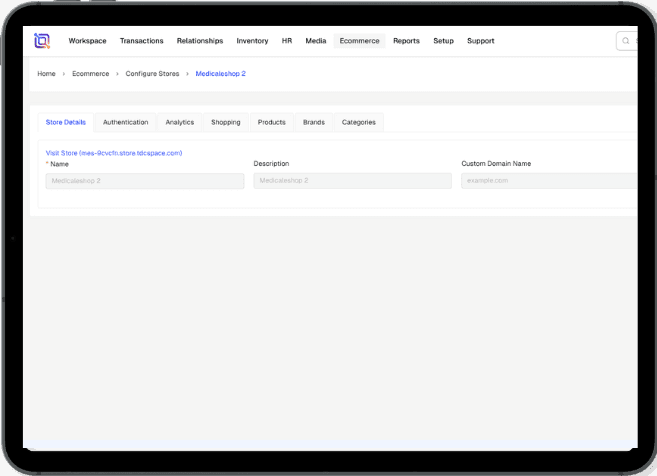Open the Ecommerce menu

point(359,41)
